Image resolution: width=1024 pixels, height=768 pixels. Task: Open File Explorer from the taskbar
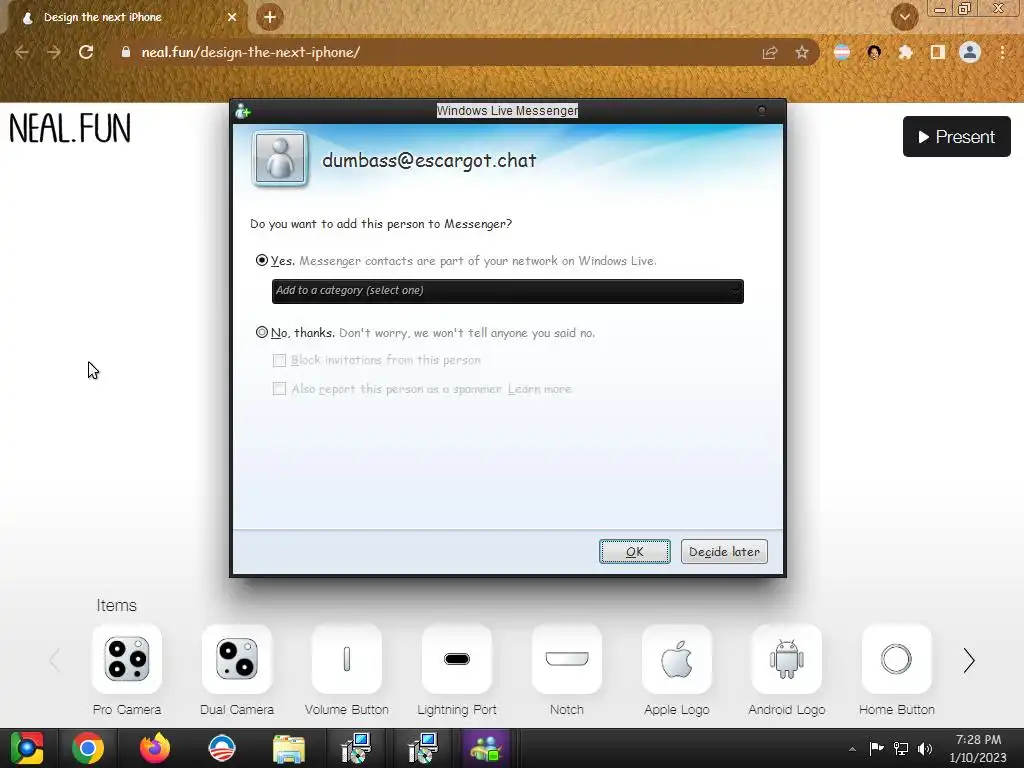[289, 748]
